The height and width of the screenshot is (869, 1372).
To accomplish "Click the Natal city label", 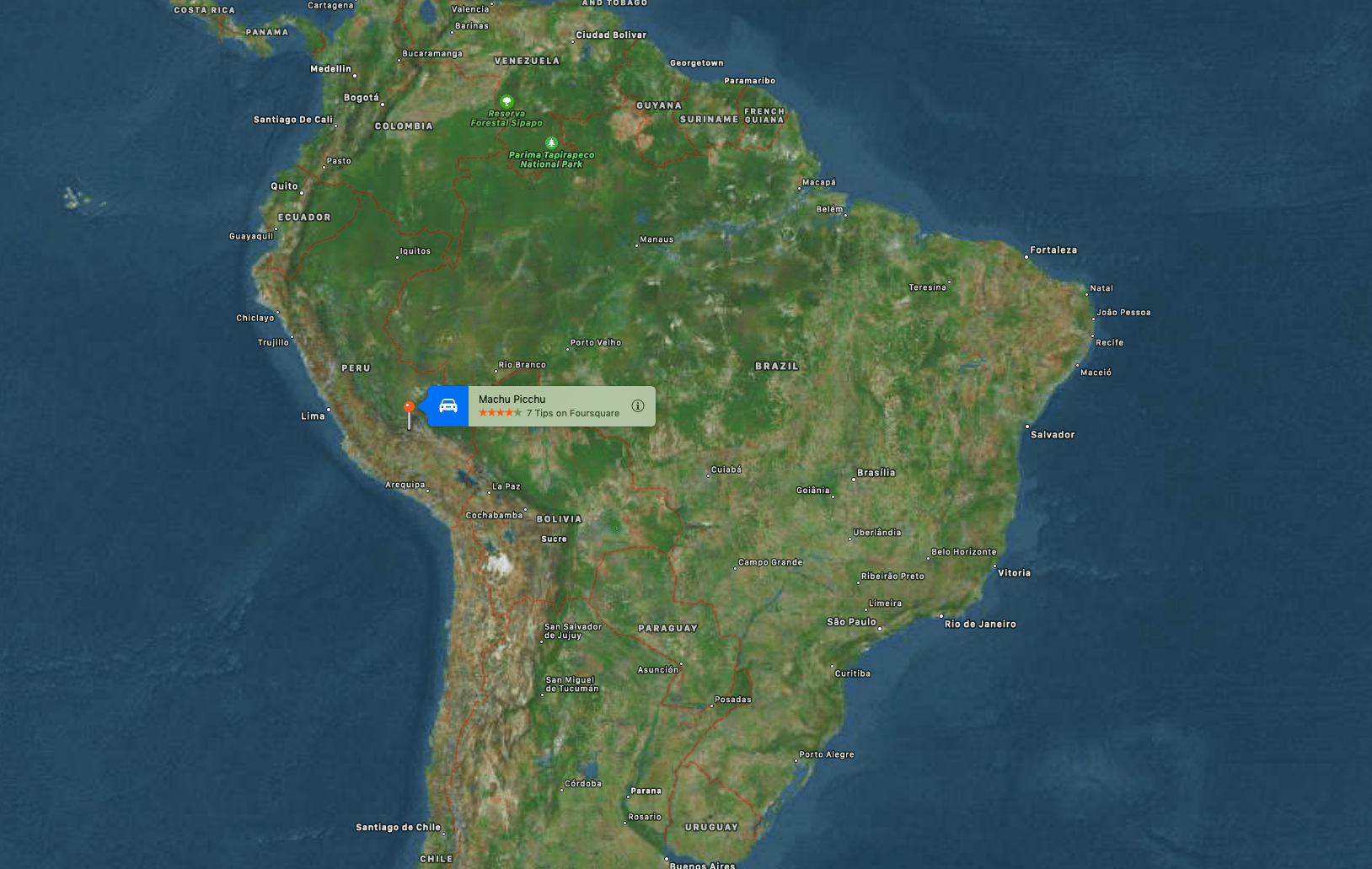I will pos(1101,288).
